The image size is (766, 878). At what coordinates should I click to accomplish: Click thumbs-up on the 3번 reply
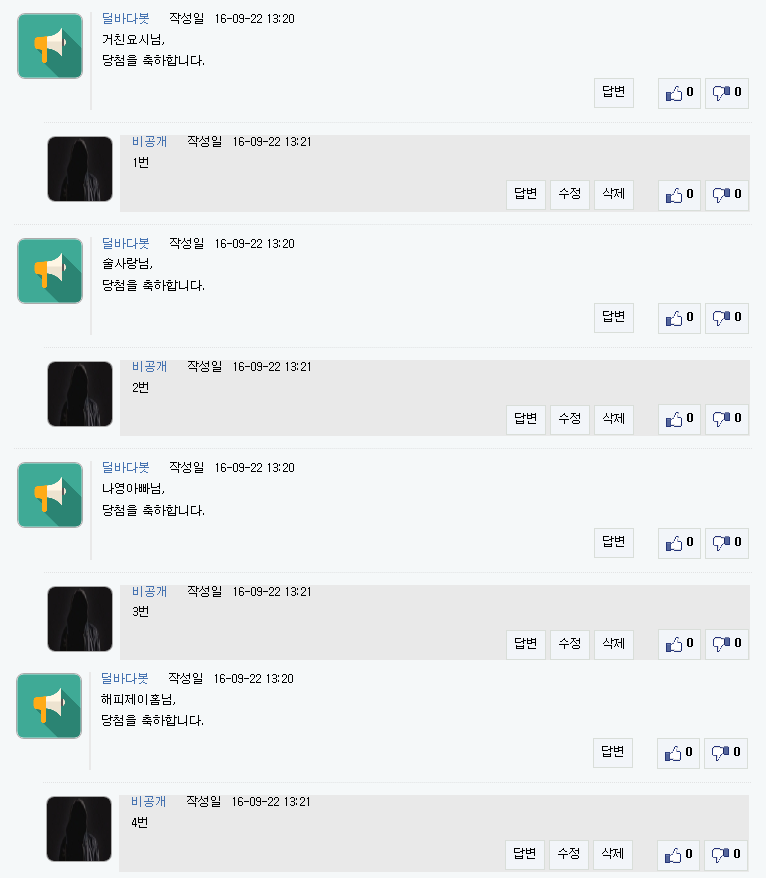tap(679, 644)
